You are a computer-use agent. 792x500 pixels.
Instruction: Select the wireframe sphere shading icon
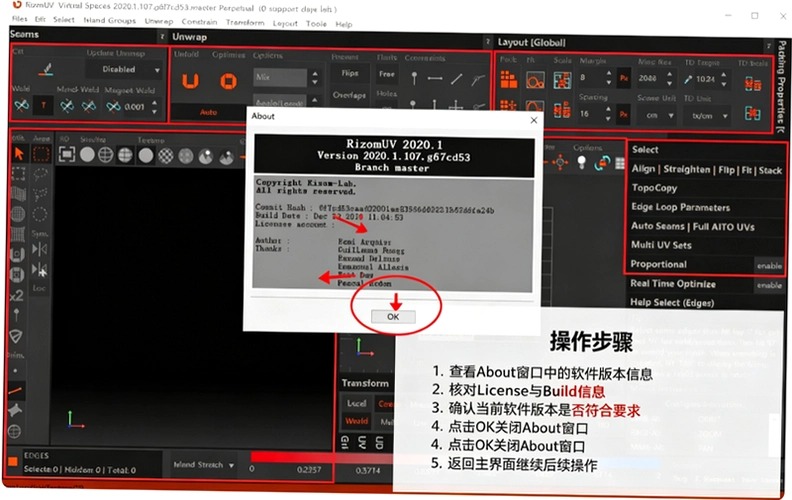point(106,155)
